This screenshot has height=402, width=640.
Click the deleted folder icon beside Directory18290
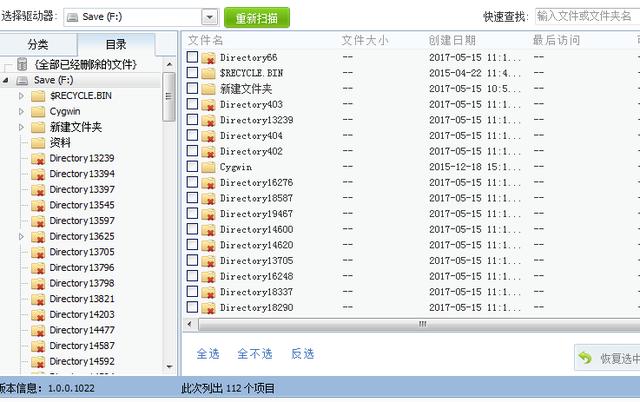[208, 307]
